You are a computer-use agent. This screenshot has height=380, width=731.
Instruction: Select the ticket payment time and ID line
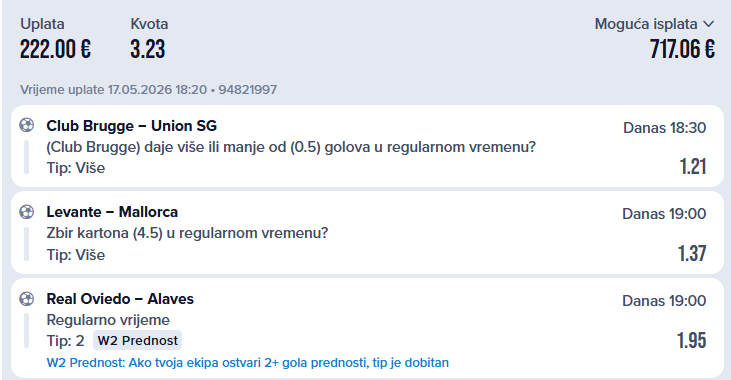148,90
